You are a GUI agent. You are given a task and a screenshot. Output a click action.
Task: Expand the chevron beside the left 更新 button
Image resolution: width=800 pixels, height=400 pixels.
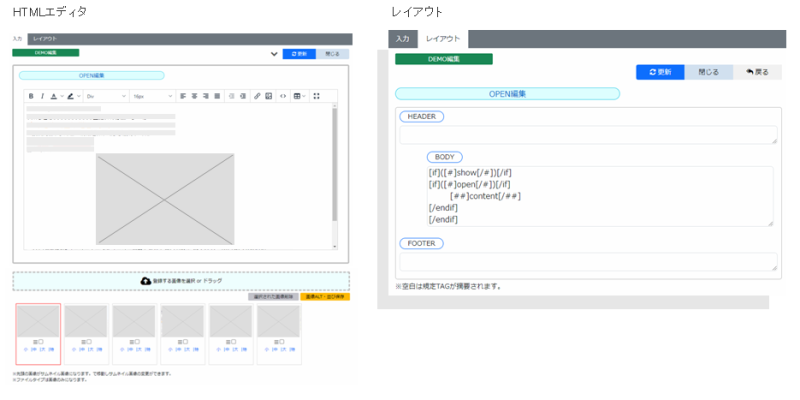(x=274, y=54)
